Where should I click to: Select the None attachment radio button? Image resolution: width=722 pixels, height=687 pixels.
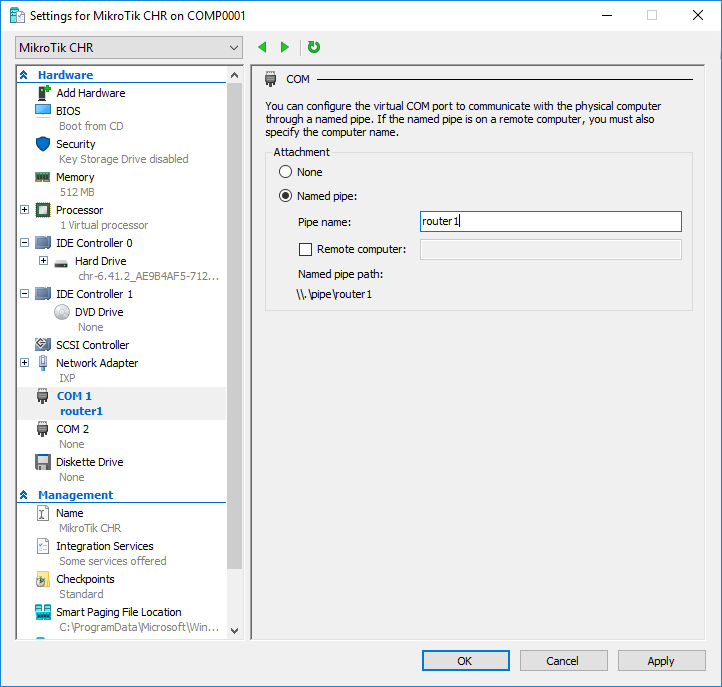point(286,172)
